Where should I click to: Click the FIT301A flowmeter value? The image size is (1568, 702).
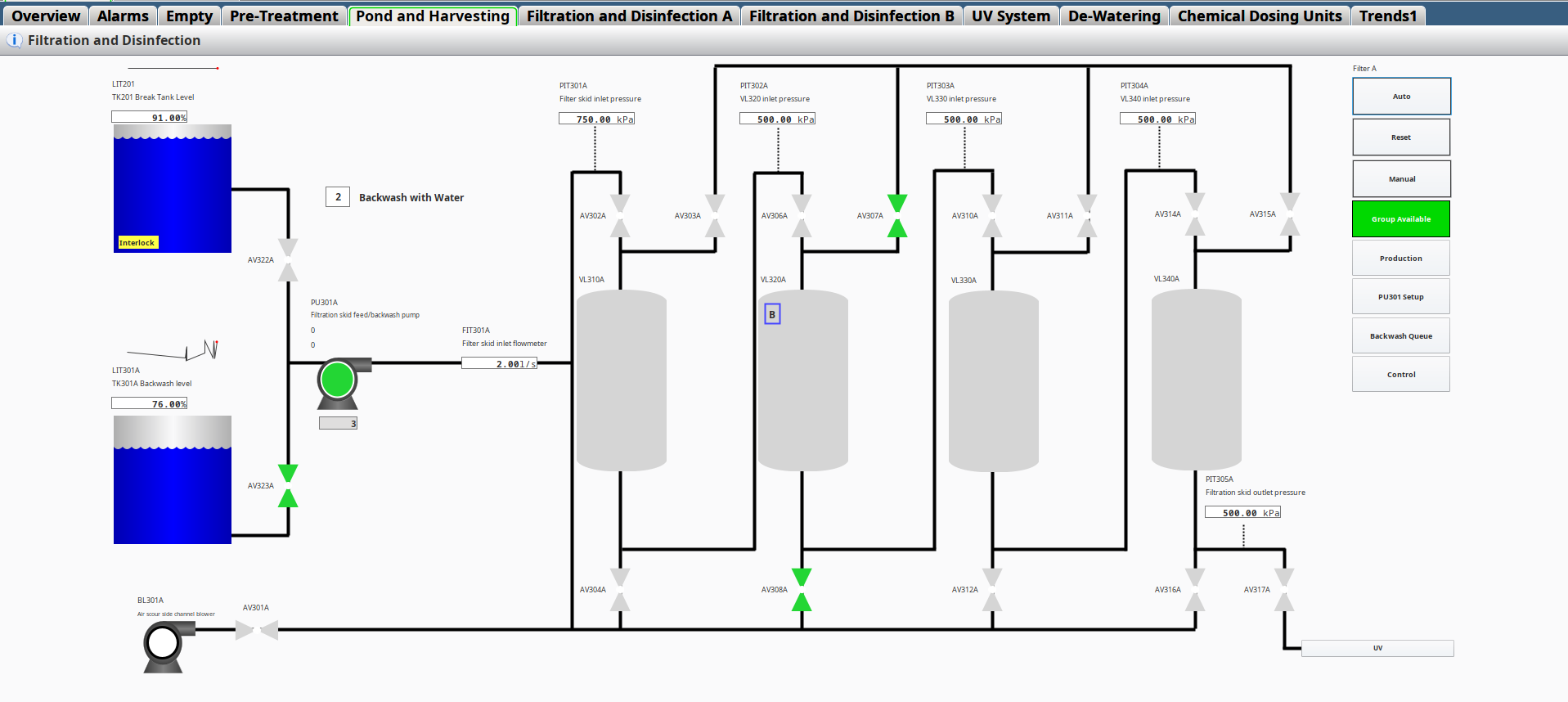(x=500, y=363)
